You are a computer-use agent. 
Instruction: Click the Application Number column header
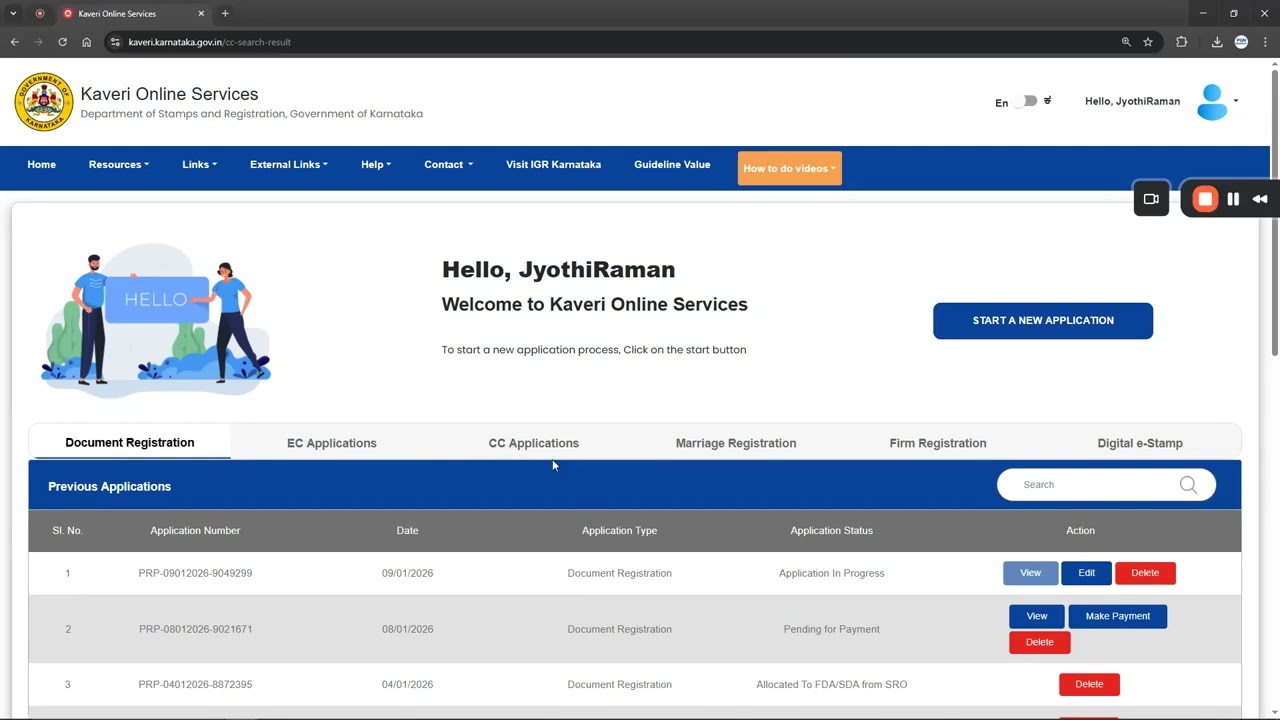coord(195,531)
